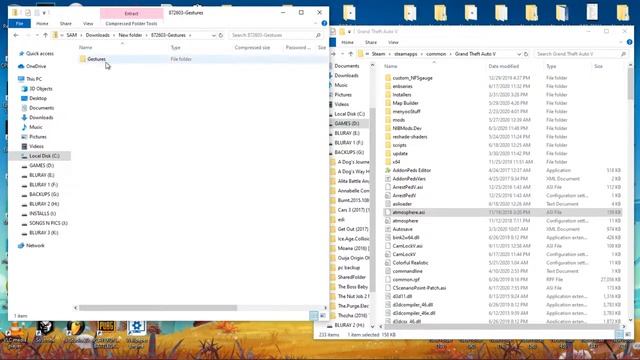Open Downloads in left Gestures navigation pane
Screen dimensions: 640x360
click(x=41, y=118)
